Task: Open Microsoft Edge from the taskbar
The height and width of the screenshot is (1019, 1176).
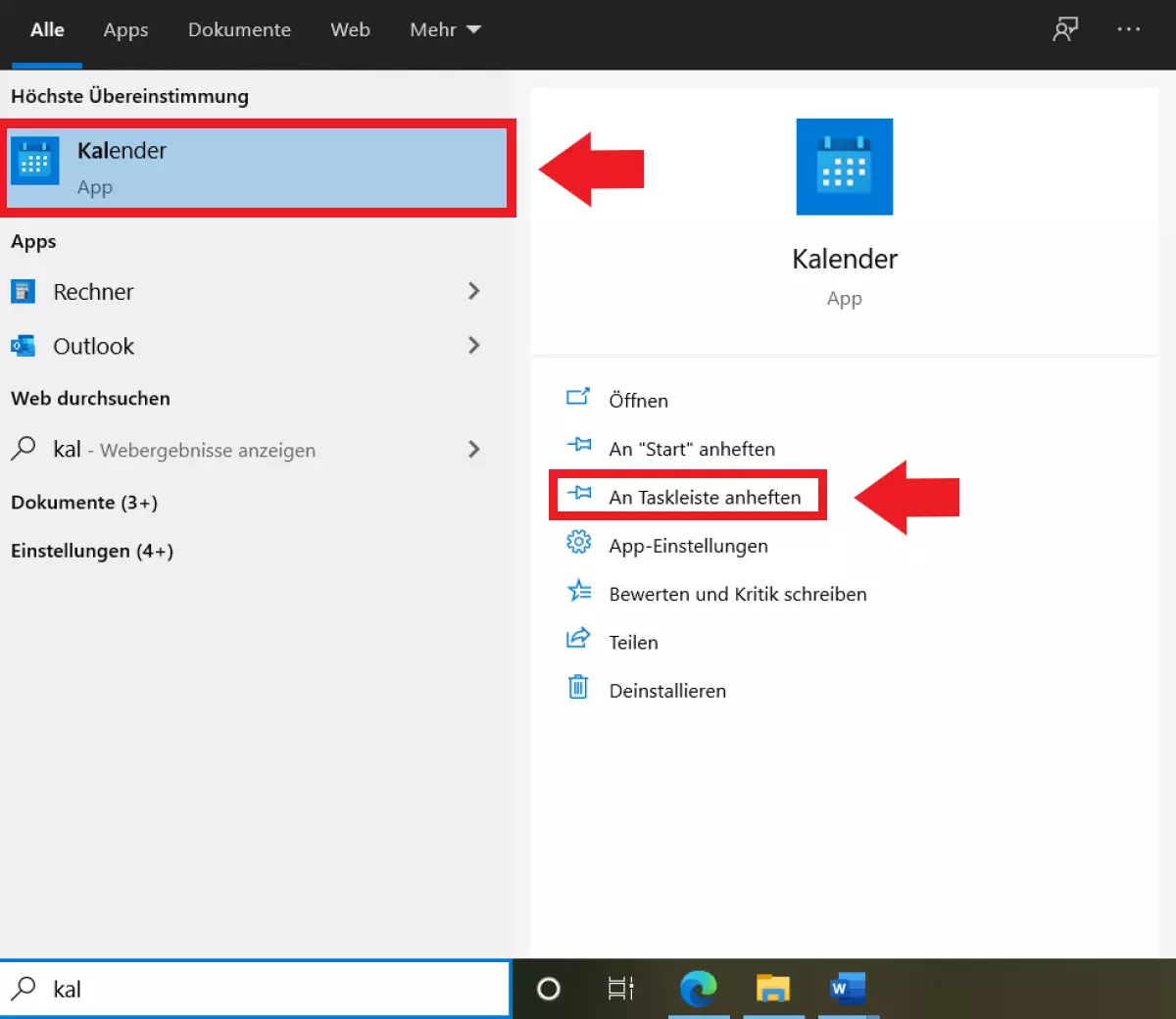Action: pos(698,989)
